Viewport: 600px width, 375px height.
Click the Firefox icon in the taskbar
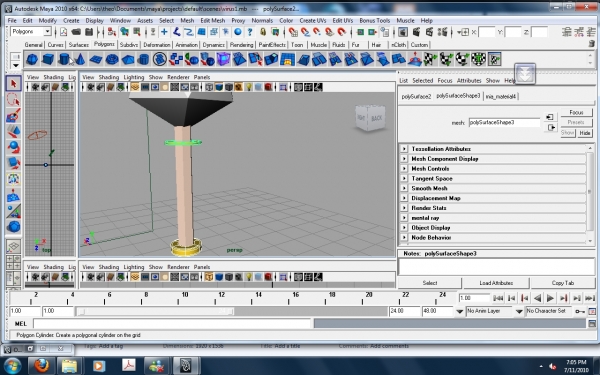[x=41, y=366]
